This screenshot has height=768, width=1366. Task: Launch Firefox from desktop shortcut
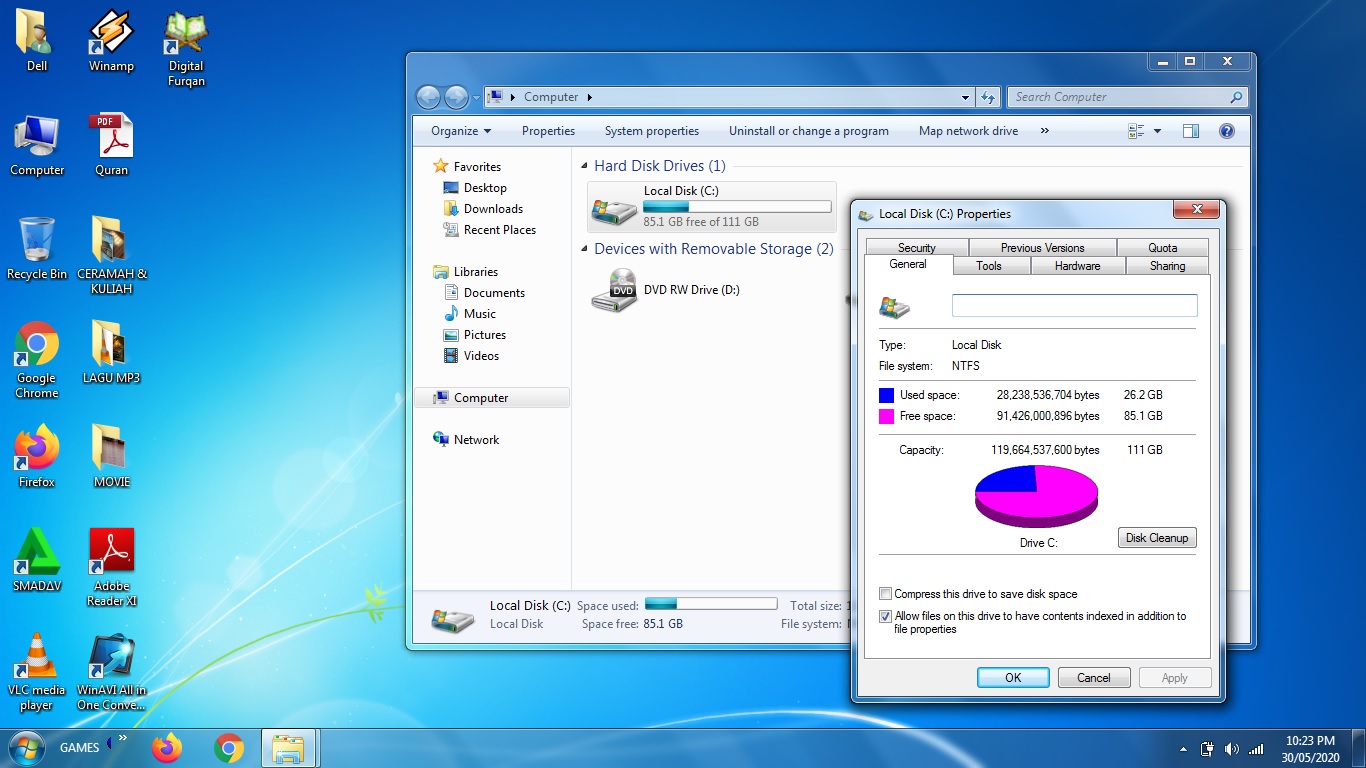[37, 456]
